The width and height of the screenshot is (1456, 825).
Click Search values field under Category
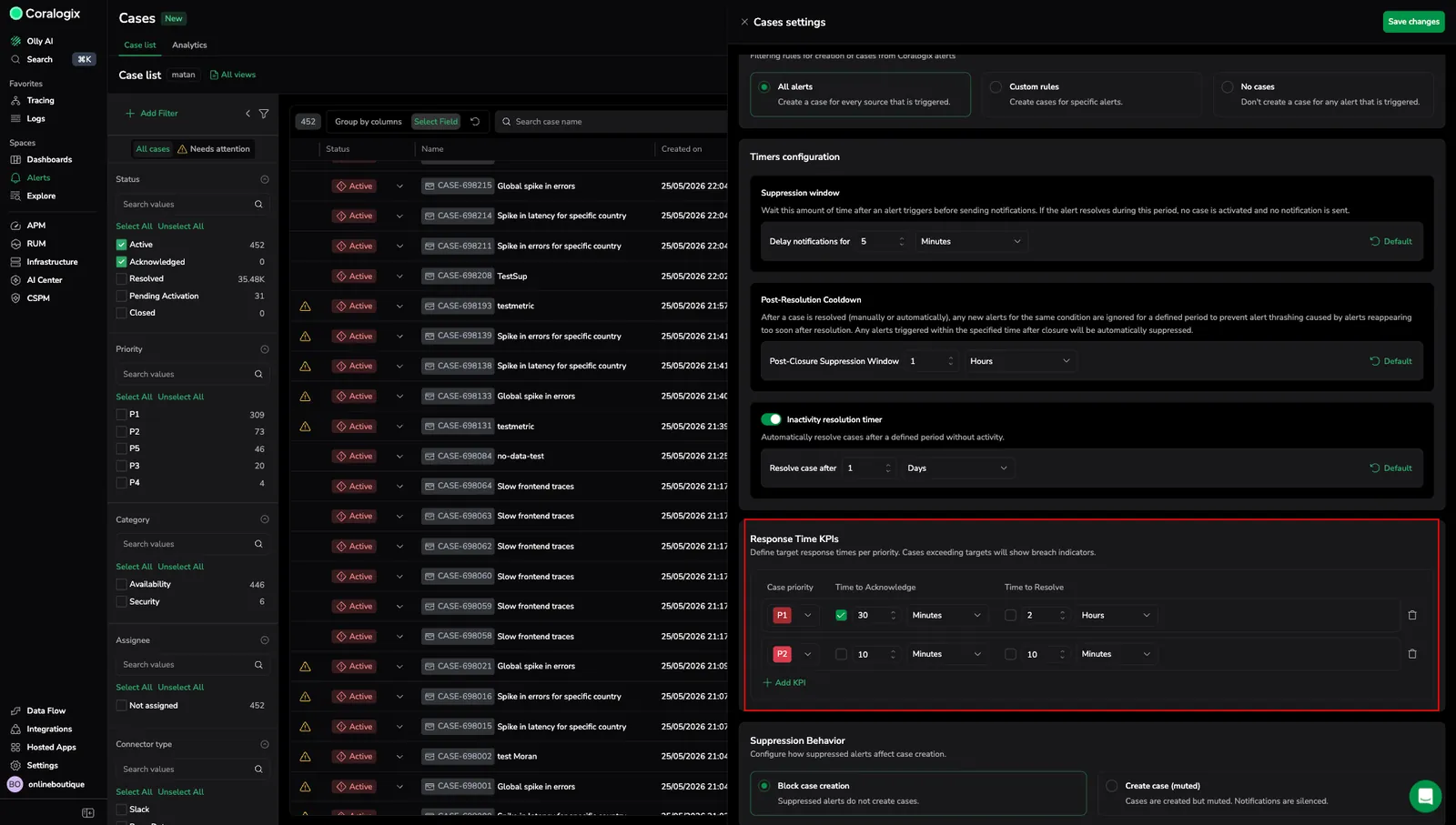tap(193, 544)
